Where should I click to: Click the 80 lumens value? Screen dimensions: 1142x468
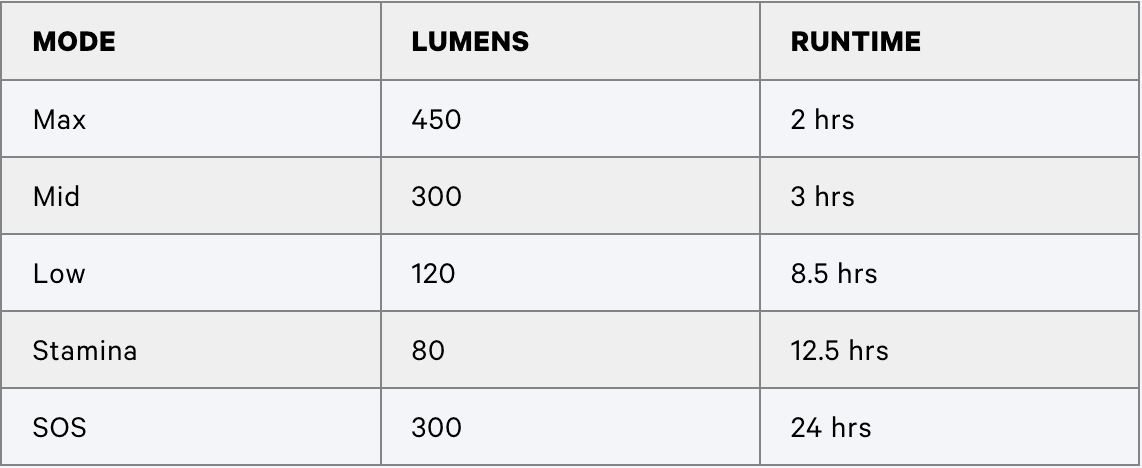coord(428,351)
